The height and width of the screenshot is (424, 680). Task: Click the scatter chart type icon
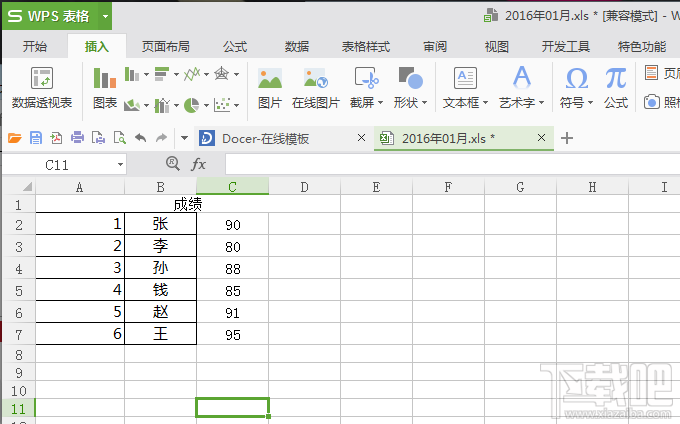point(222,105)
